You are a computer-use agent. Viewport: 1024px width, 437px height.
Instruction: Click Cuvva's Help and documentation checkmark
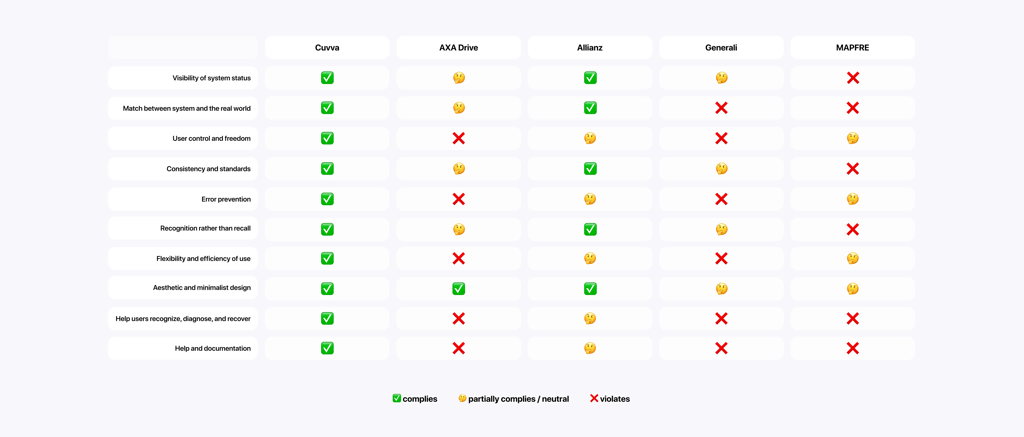click(x=327, y=348)
